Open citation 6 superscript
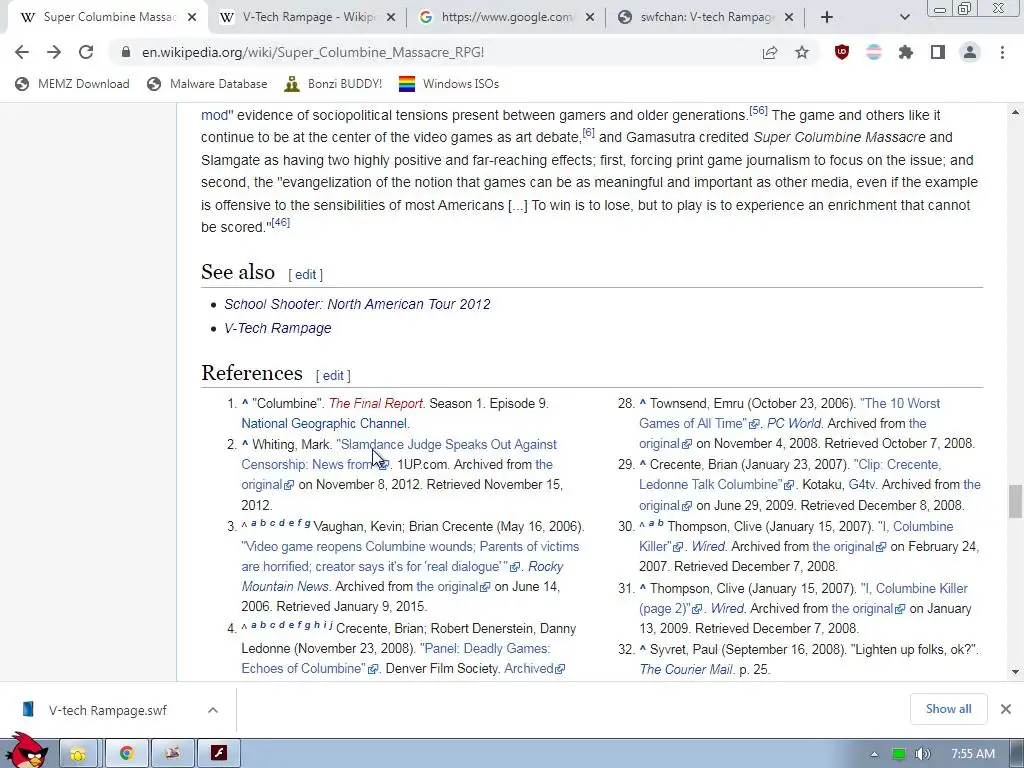This screenshot has height=768, width=1024. 588,133
